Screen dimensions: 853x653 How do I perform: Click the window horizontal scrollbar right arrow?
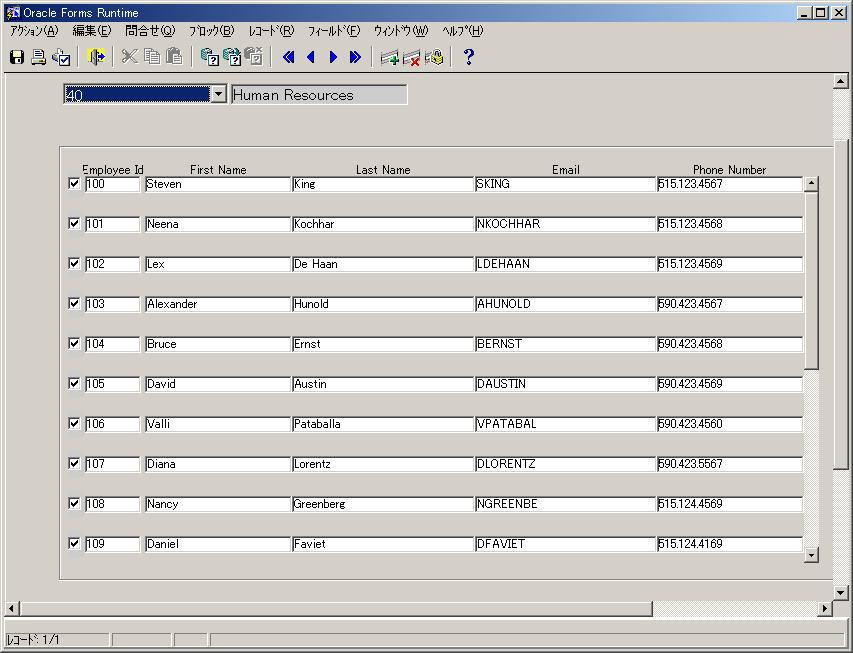coord(825,608)
